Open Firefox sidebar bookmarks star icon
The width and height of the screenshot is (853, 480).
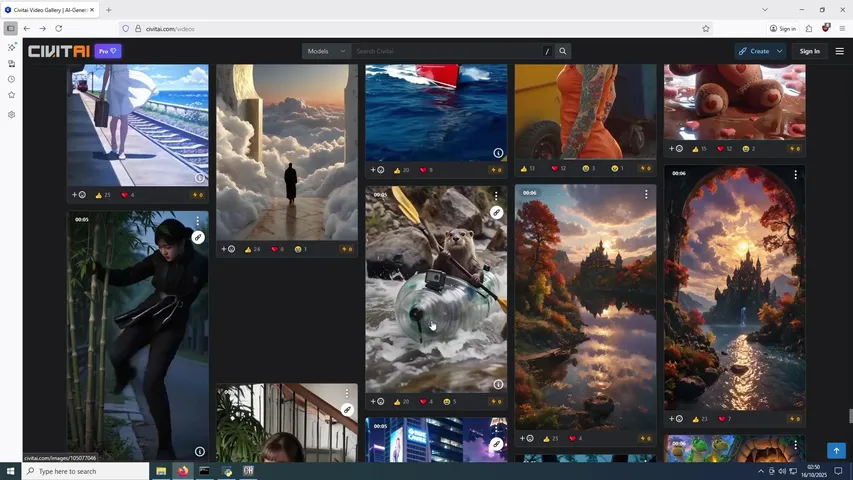11,95
